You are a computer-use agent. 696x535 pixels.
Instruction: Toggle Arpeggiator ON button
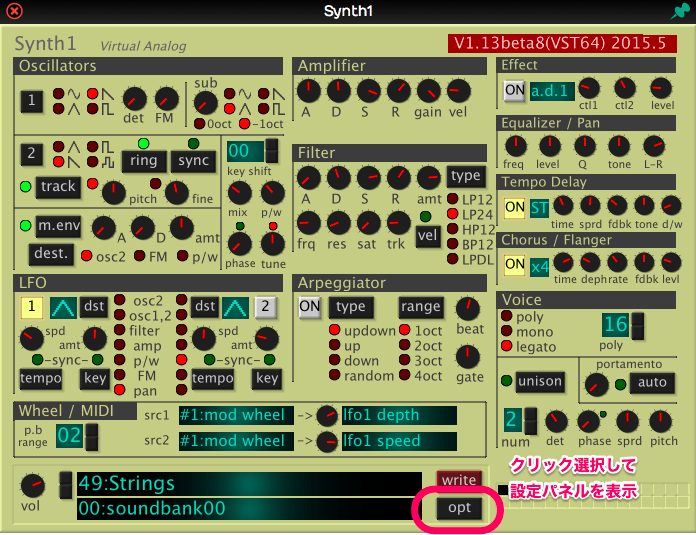click(x=309, y=307)
